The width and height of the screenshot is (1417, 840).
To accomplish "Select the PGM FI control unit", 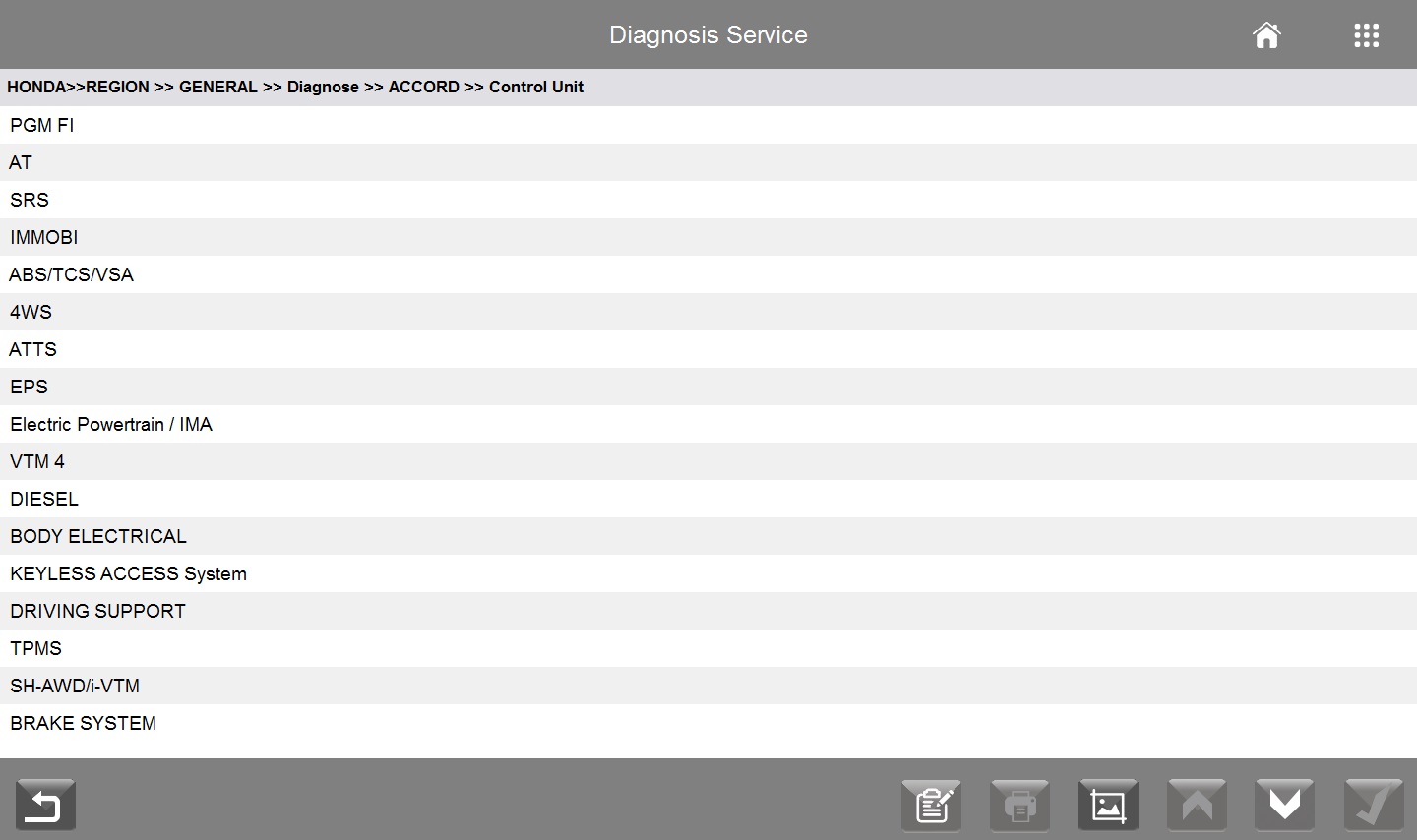I will click(708, 125).
